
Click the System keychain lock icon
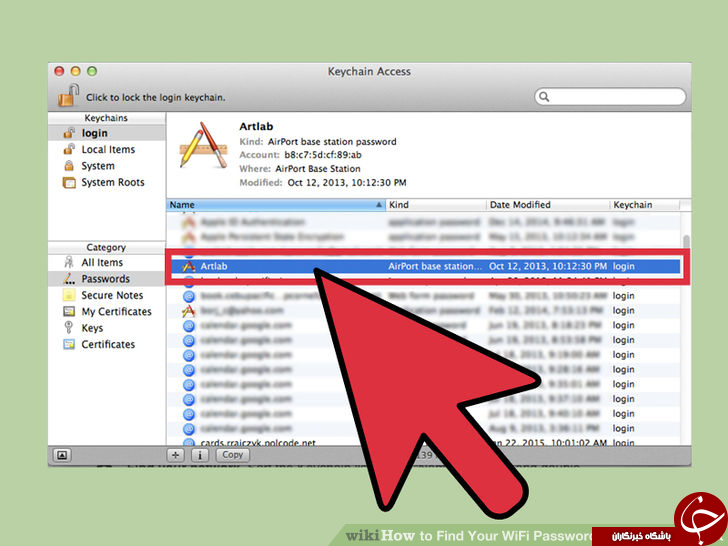[69, 166]
